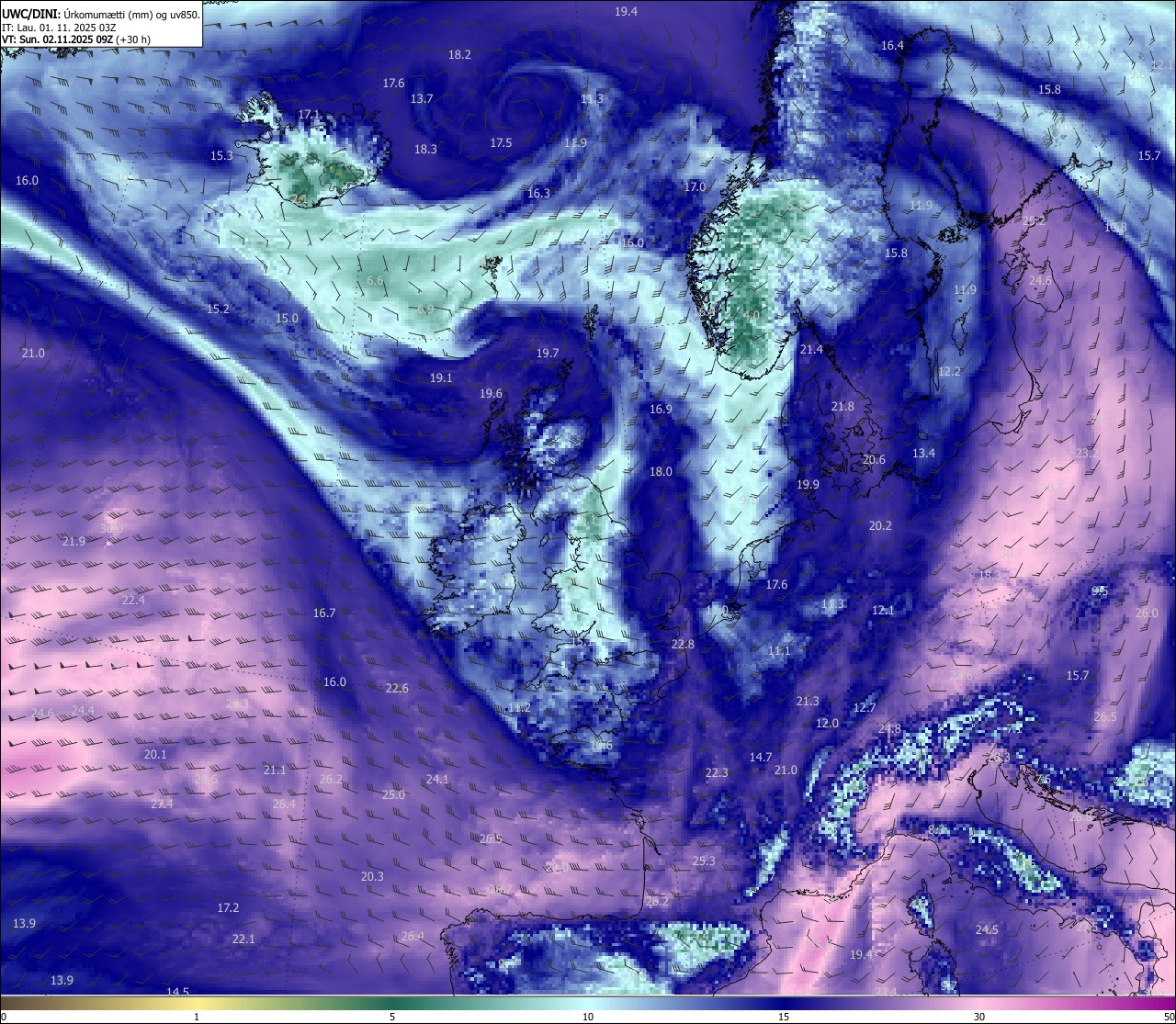Select the 16.3 value label
The height and width of the screenshot is (1024, 1176).
pos(538,193)
